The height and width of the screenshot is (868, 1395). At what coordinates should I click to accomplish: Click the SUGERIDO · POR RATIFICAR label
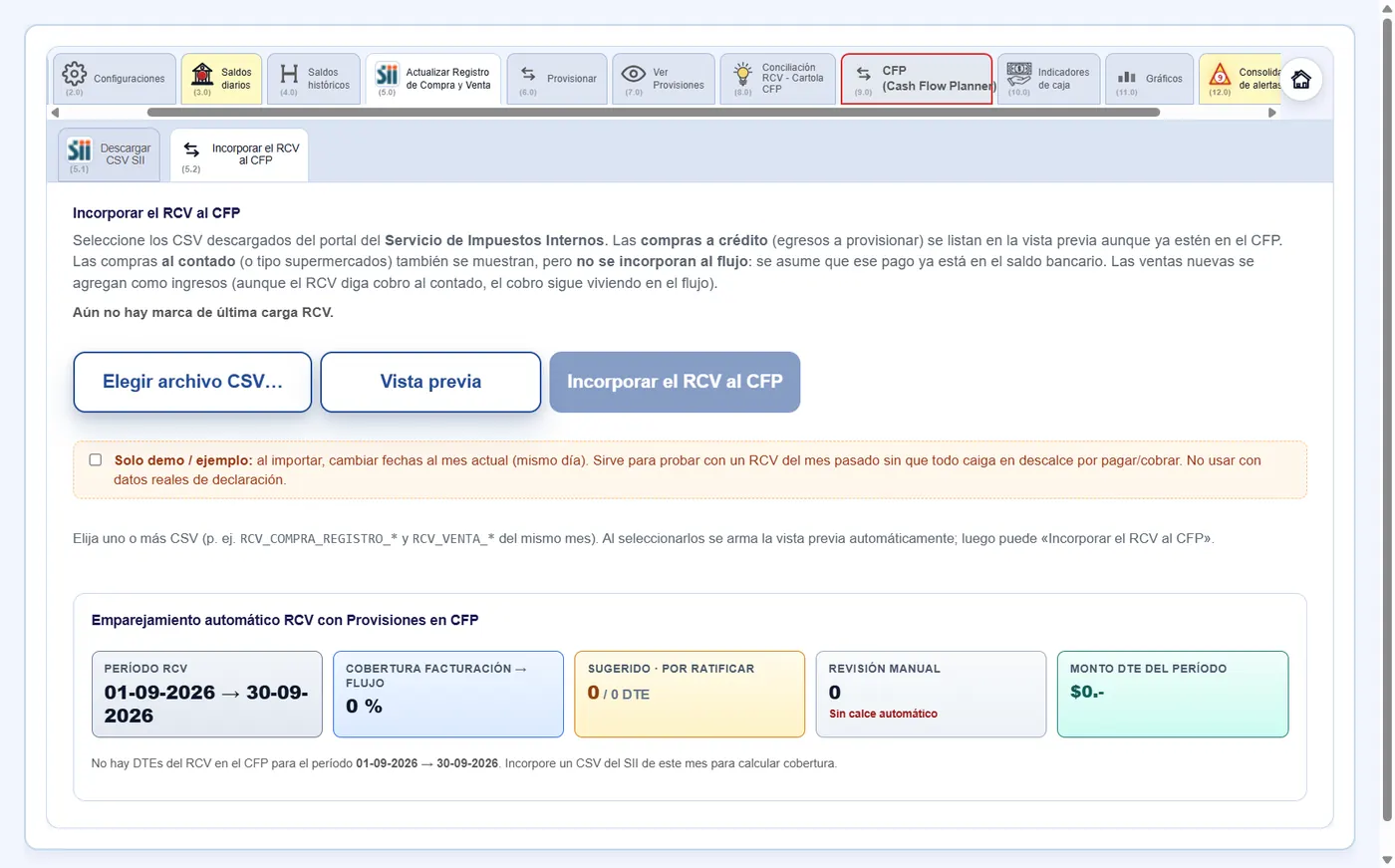point(671,669)
